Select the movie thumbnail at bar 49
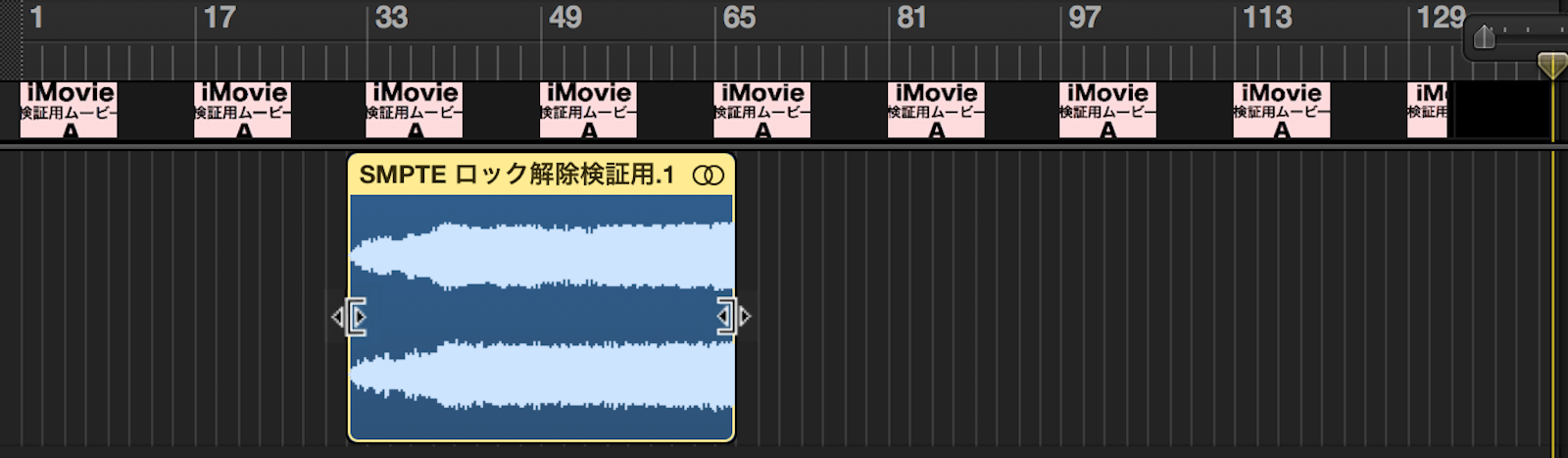1568x458 pixels. pyautogui.click(x=588, y=109)
